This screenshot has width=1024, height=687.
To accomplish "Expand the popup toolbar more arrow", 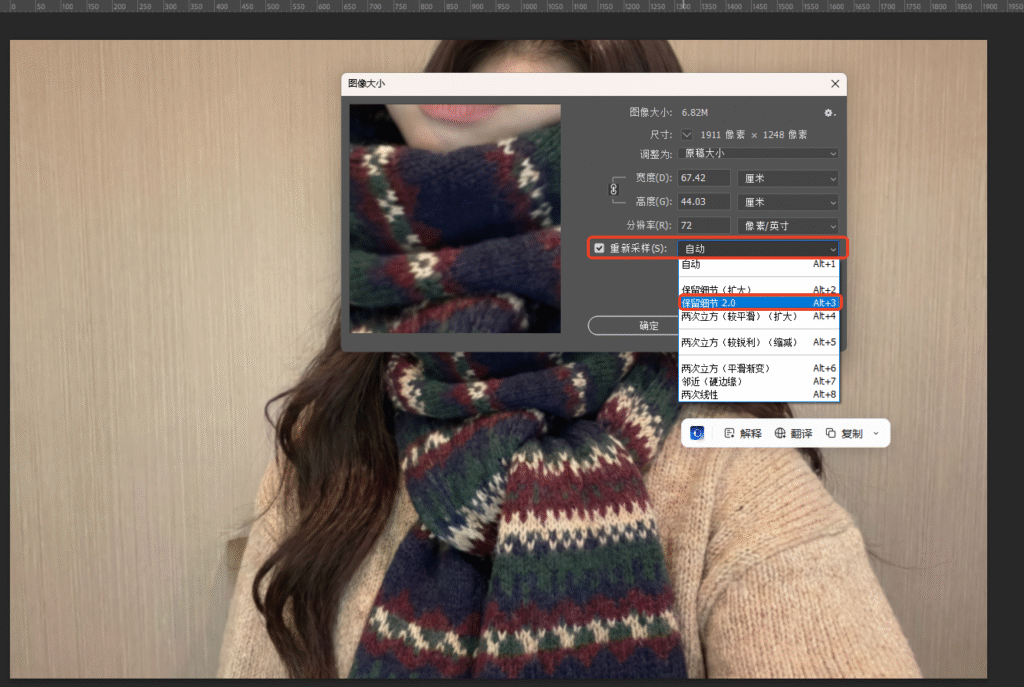I will (x=876, y=433).
